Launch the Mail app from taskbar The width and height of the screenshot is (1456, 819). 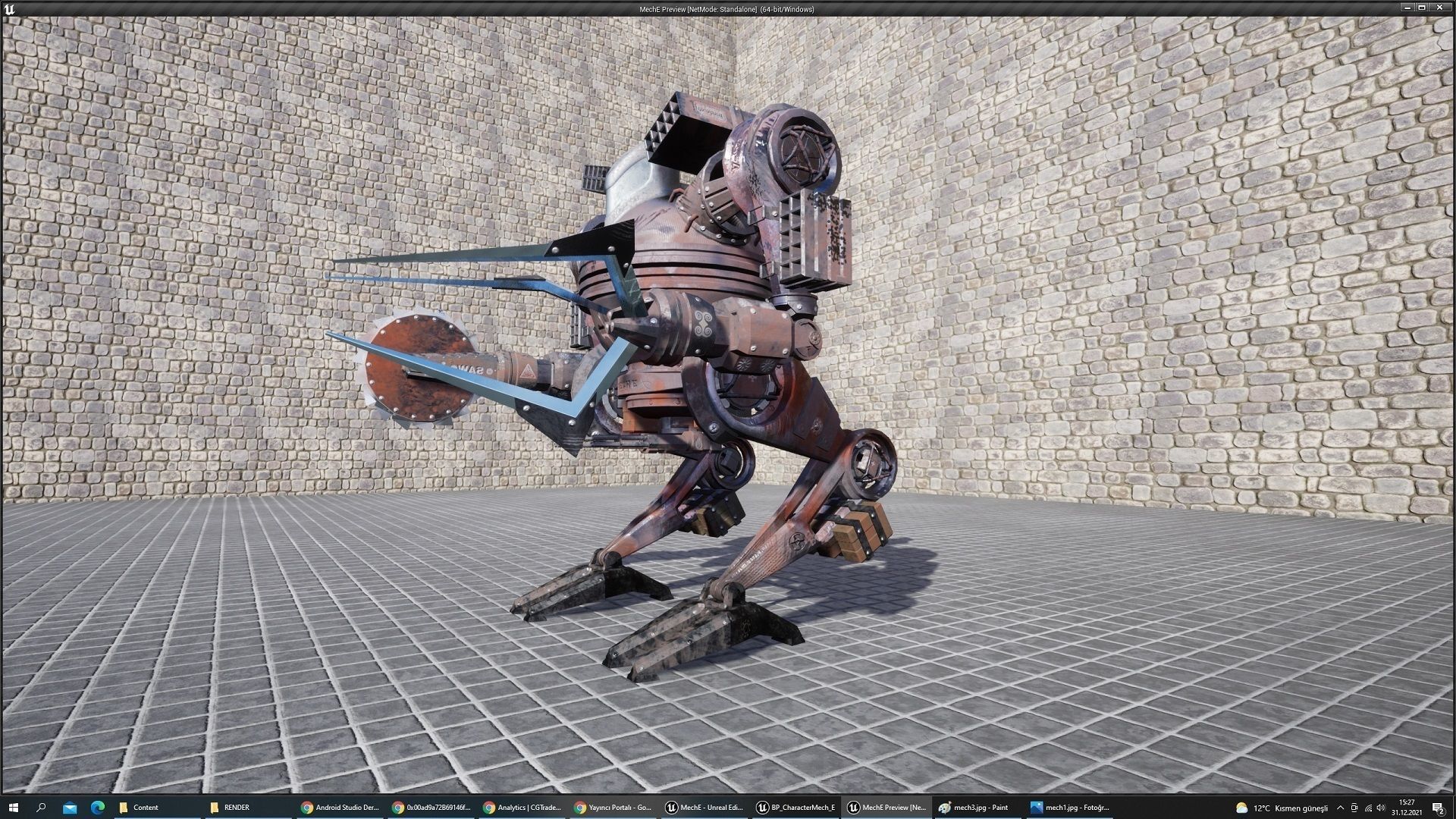tap(70, 808)
